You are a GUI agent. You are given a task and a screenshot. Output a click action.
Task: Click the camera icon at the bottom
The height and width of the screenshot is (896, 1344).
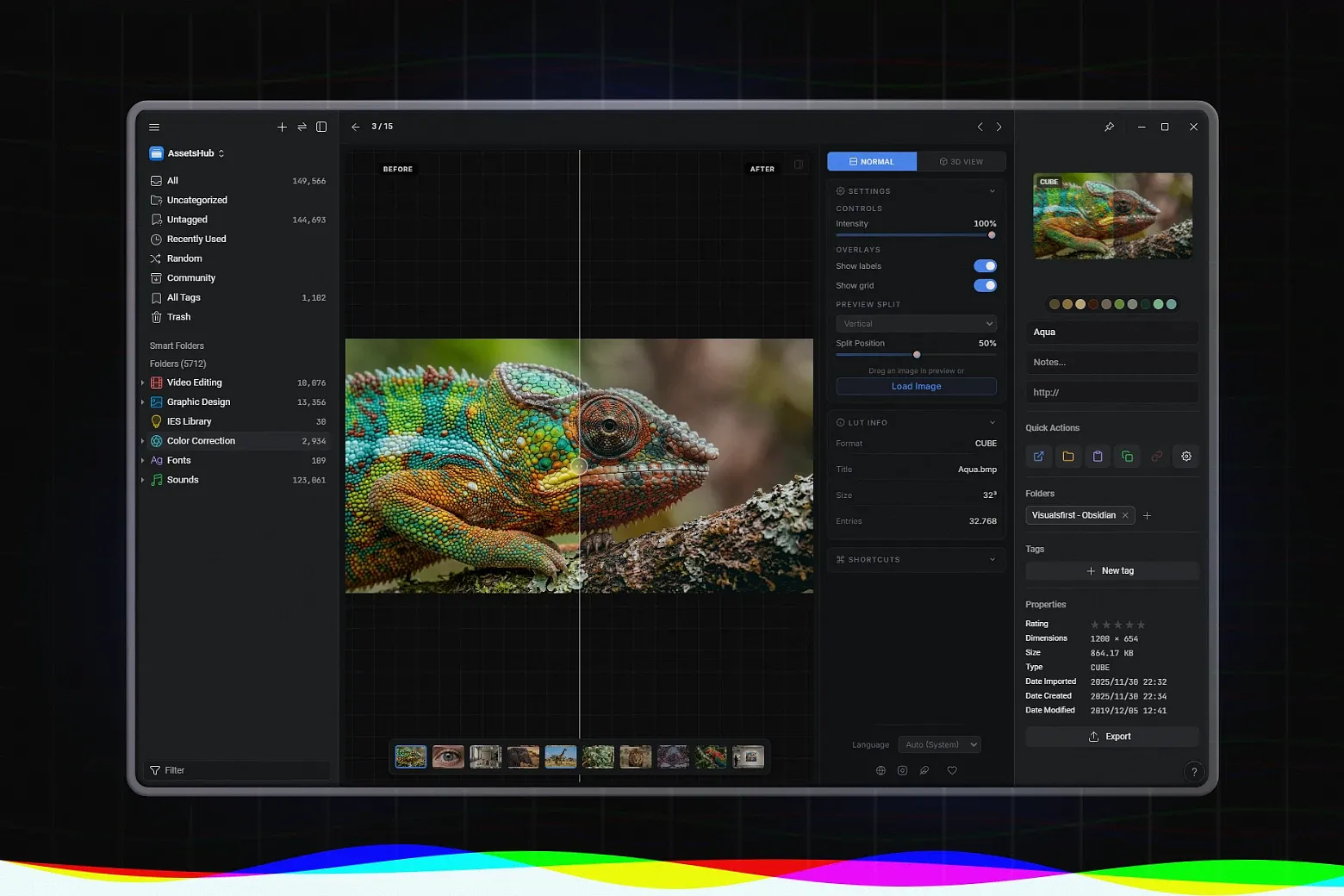pyautogui.click(x=902, y=770)
